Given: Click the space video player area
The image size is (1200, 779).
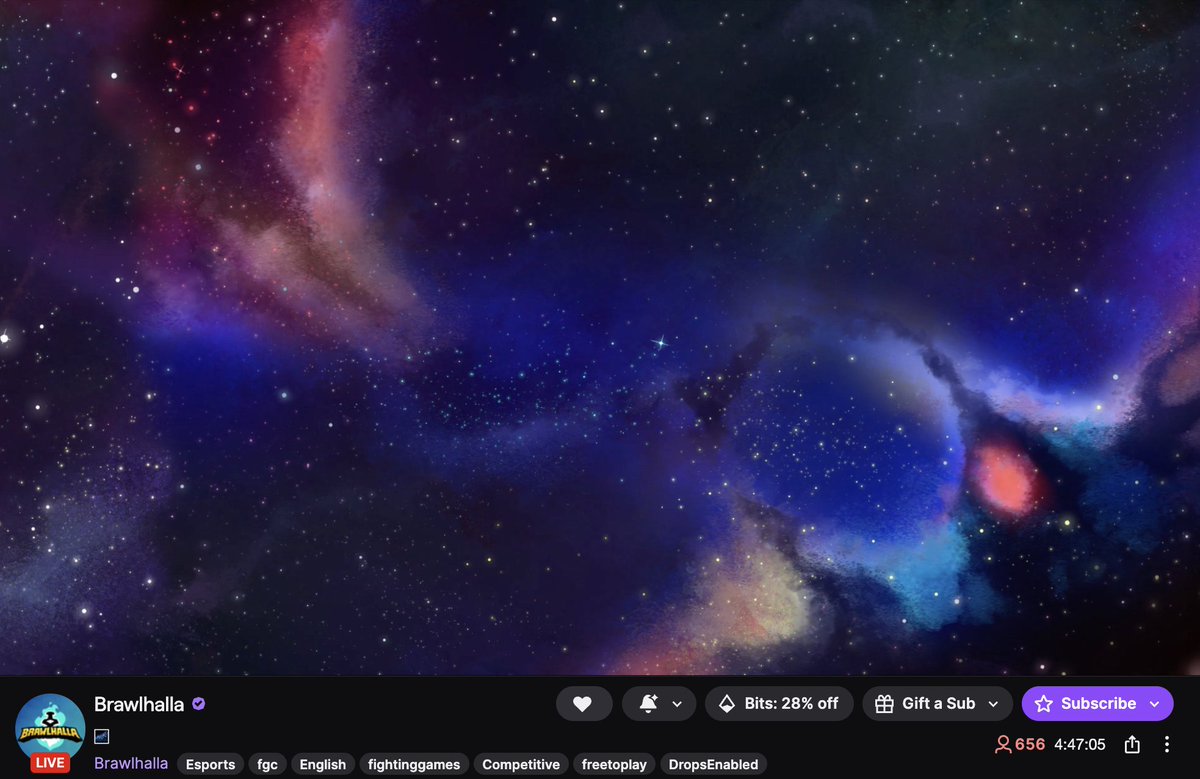Looking at the screenshot, I should (x=600, y=338).
